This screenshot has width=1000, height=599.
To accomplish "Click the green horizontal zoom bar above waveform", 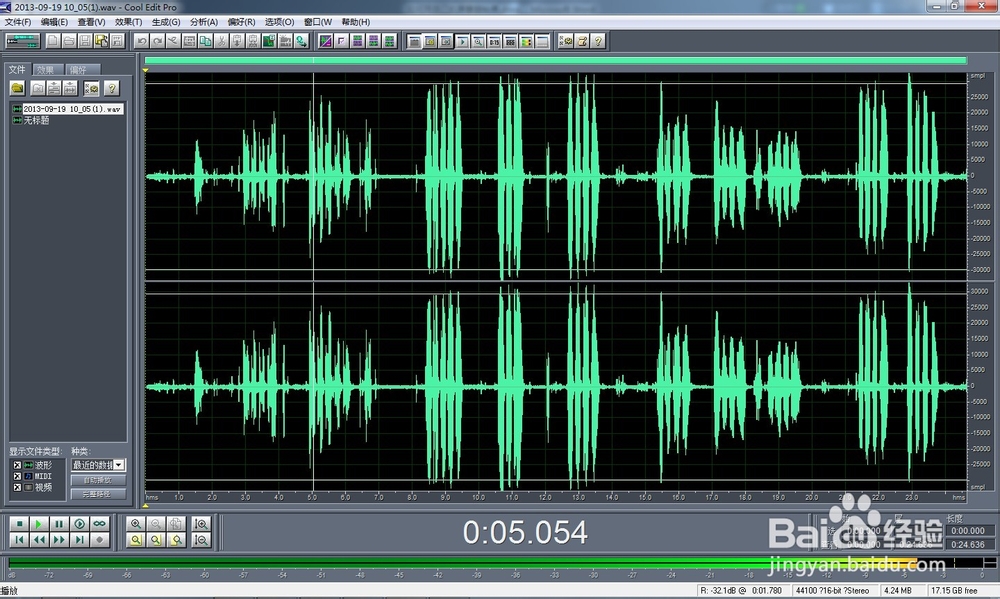I will pyautogui.click(x=555, y=61).
